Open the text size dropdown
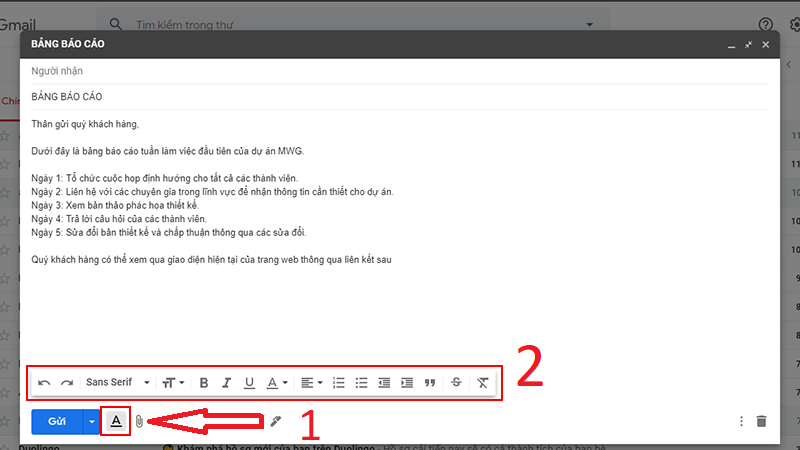Viewport: 800px width, 450px height. click(173, 383)
